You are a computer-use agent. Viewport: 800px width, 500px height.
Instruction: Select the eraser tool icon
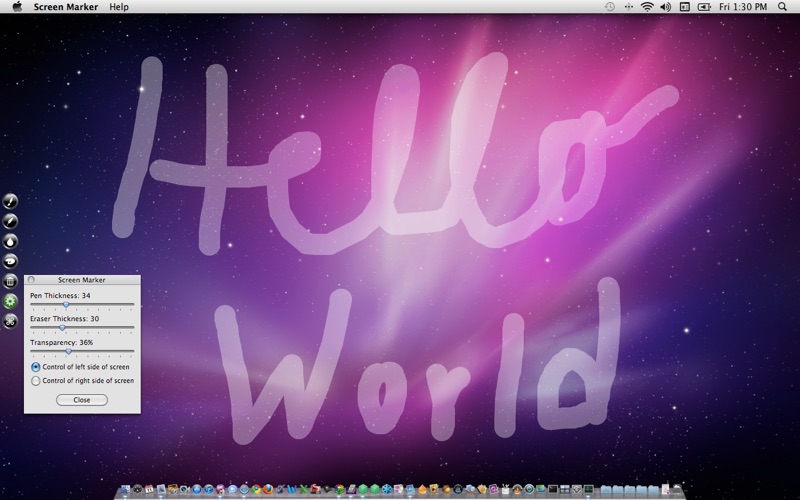coord(11,261)
